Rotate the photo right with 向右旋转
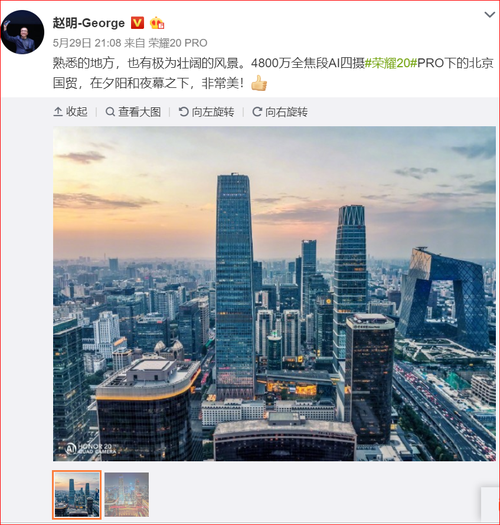Viewport: 500px width, 525px height. (x=280, y=112)
